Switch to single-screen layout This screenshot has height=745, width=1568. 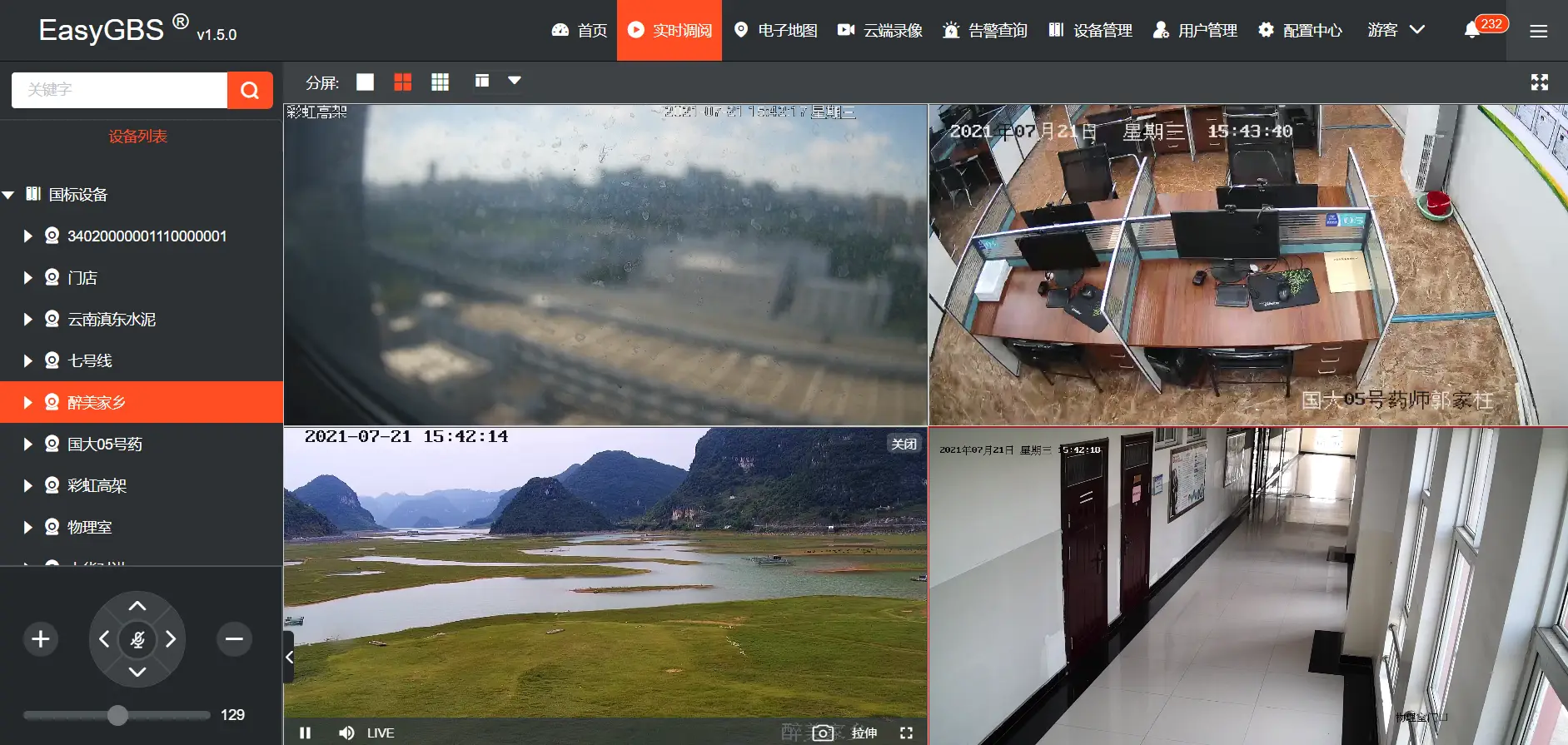click(365, 82)
